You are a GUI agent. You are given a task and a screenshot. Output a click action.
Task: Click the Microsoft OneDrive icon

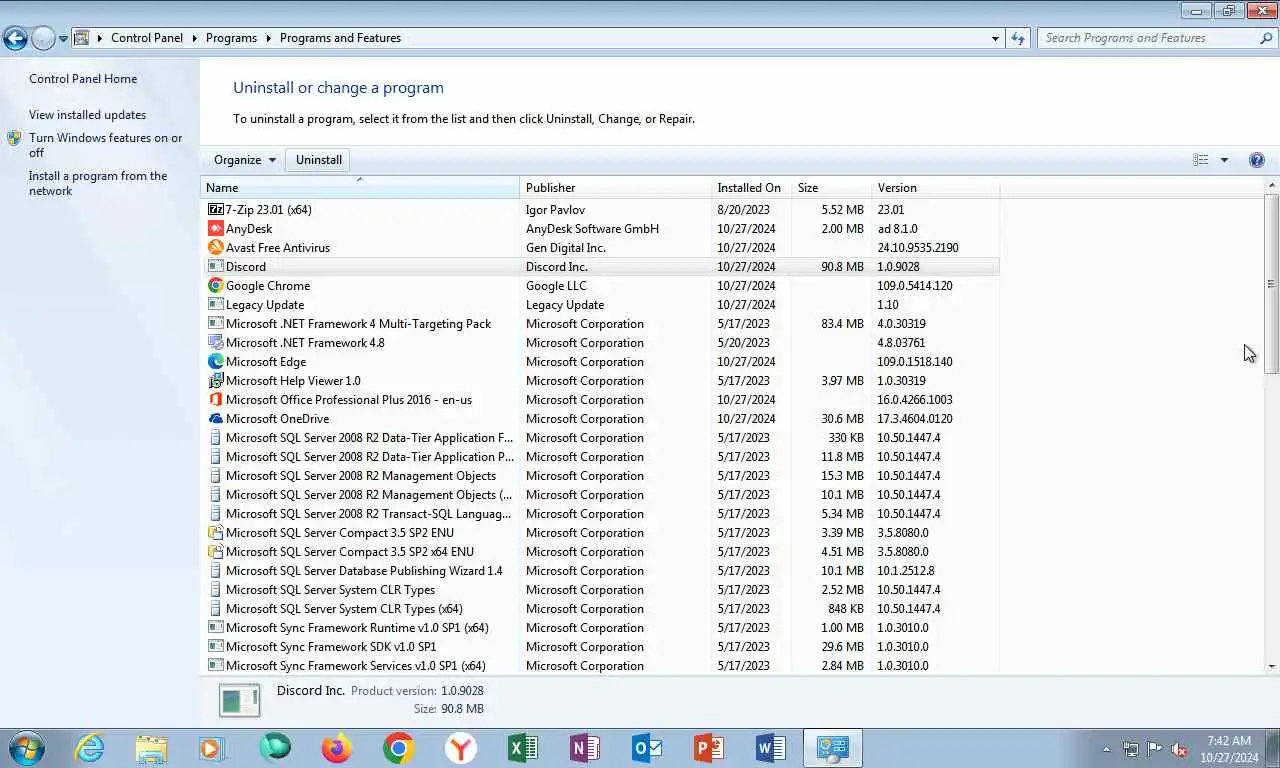(x=215, y=419)
